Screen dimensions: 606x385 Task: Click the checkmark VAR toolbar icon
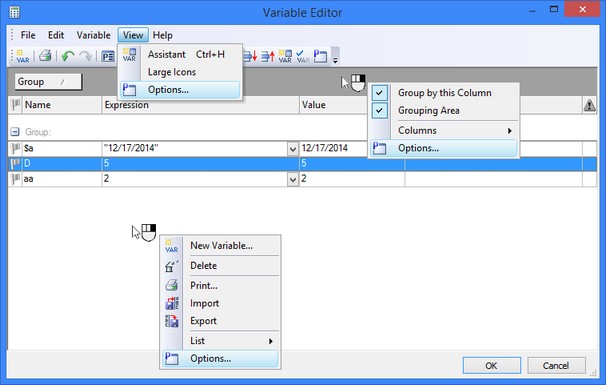click(303, 56)
